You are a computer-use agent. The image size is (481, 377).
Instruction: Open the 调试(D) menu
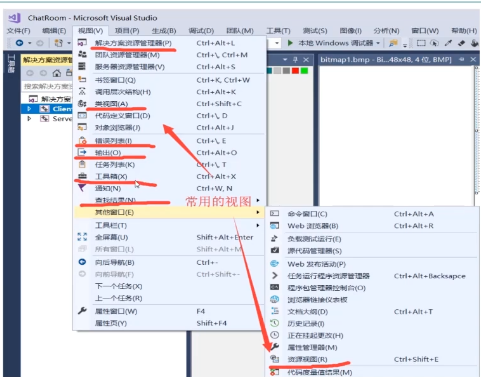(x=201, y=31)
